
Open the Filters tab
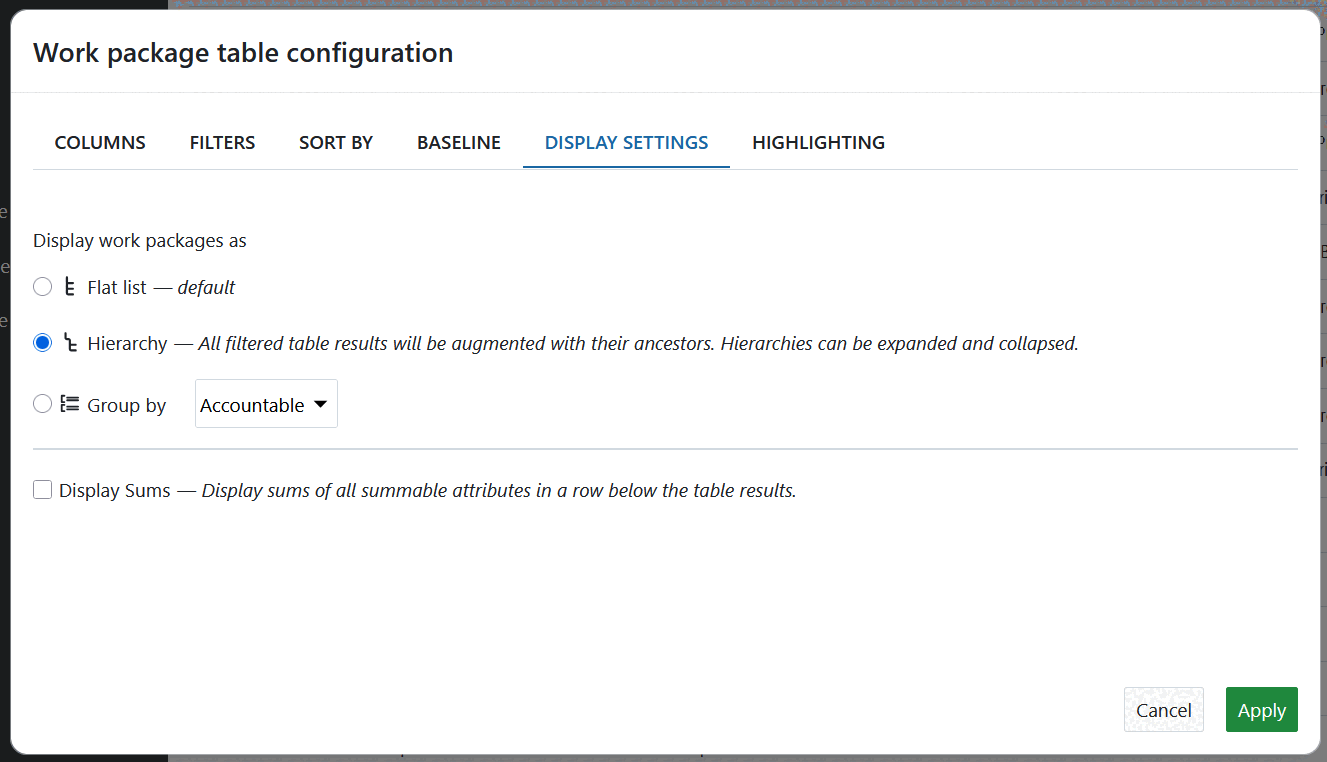point(222,143)
